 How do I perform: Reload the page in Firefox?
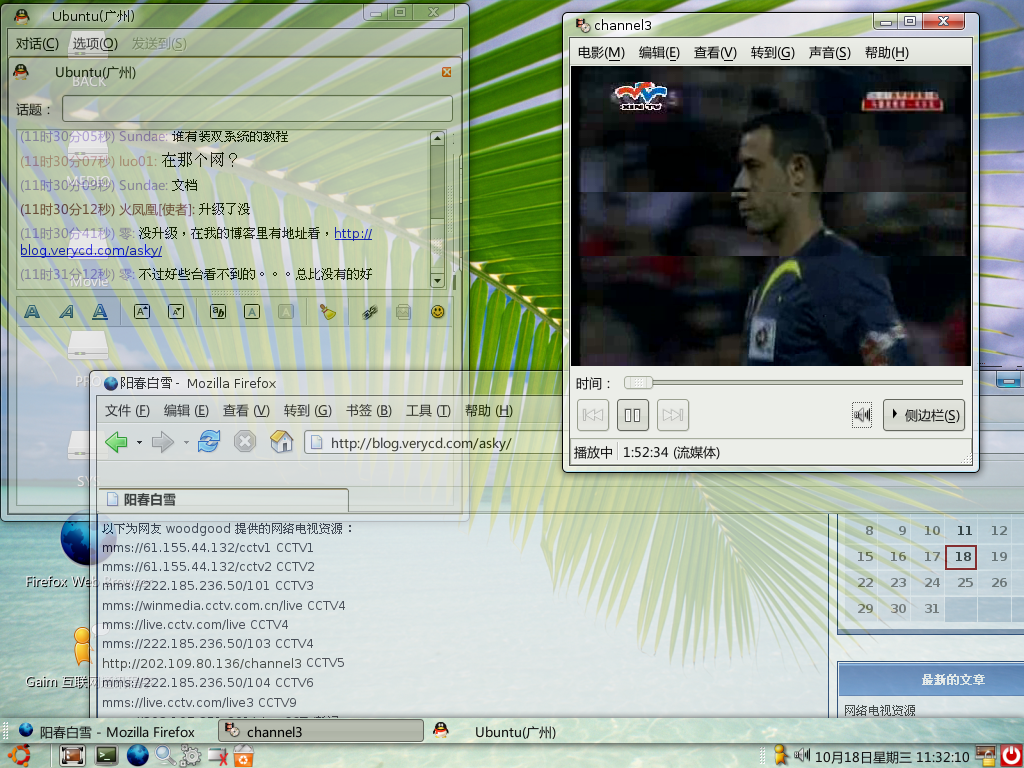click(x=209, y=442)
